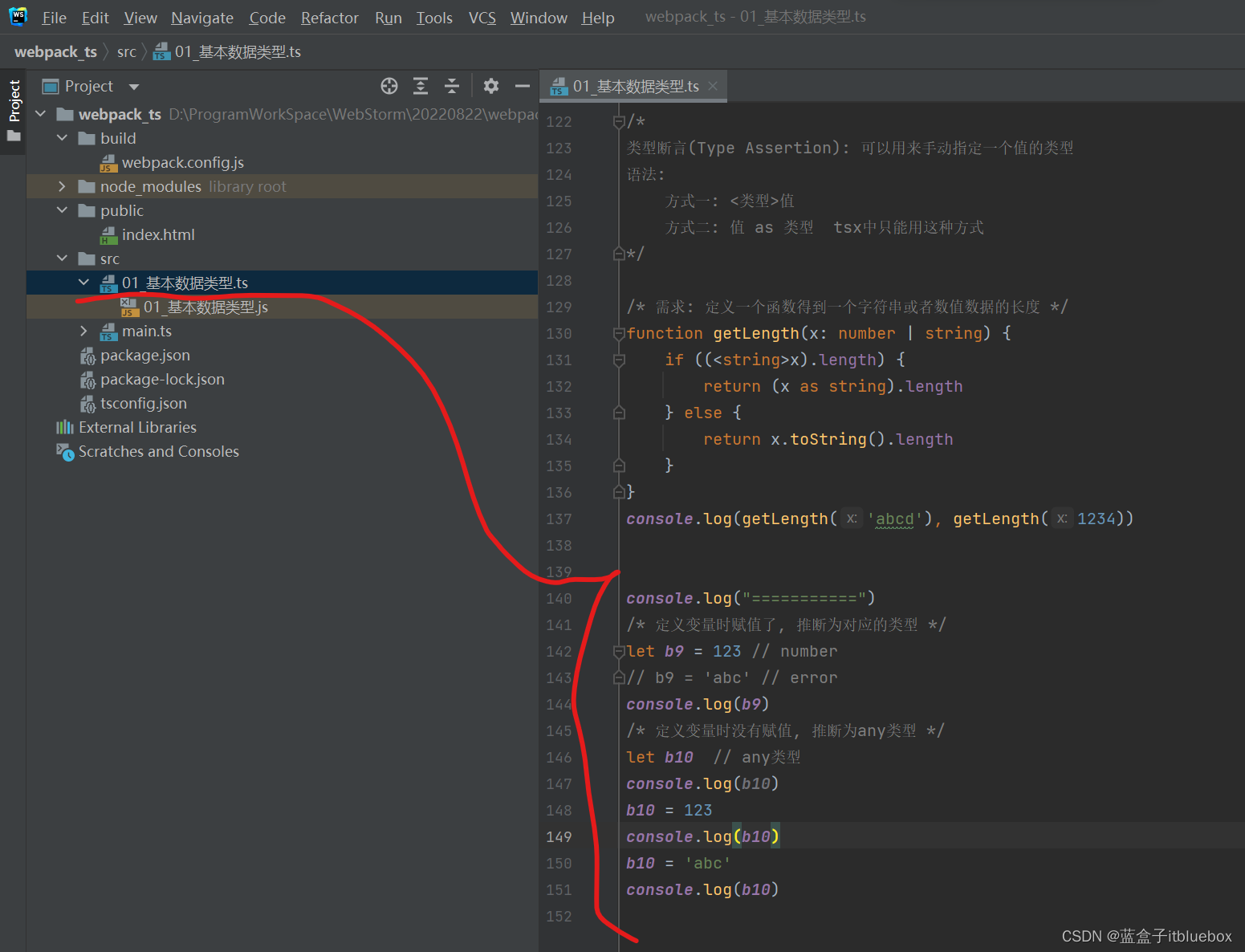
Task: Click the package.json file icon
Action: pyautogui.click(x=87, y=356)
